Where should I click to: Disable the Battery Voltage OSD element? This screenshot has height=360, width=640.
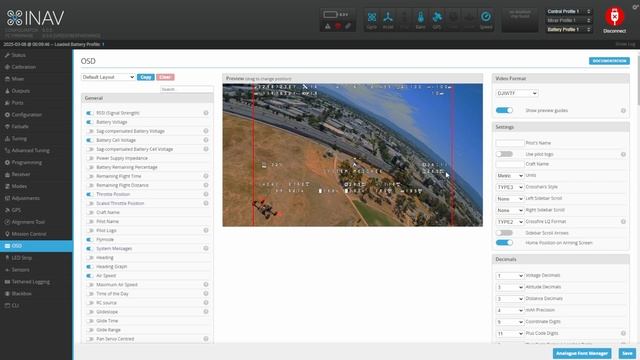point(90,122)
